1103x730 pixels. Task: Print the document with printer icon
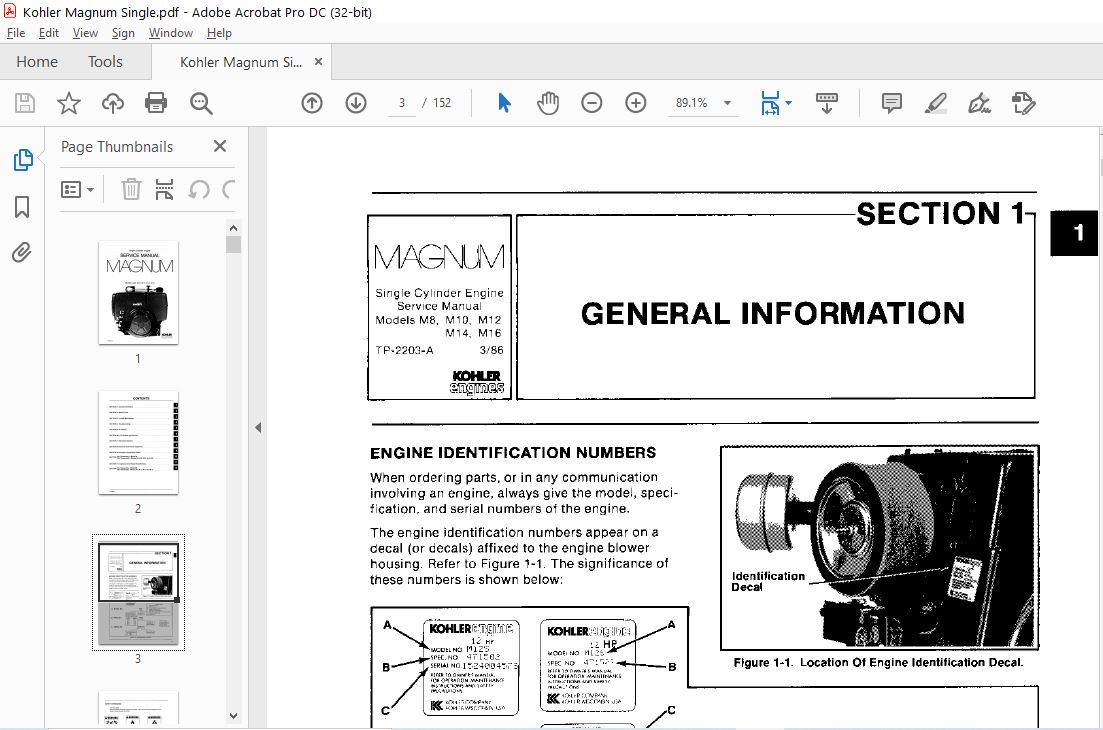click(155, 103)
